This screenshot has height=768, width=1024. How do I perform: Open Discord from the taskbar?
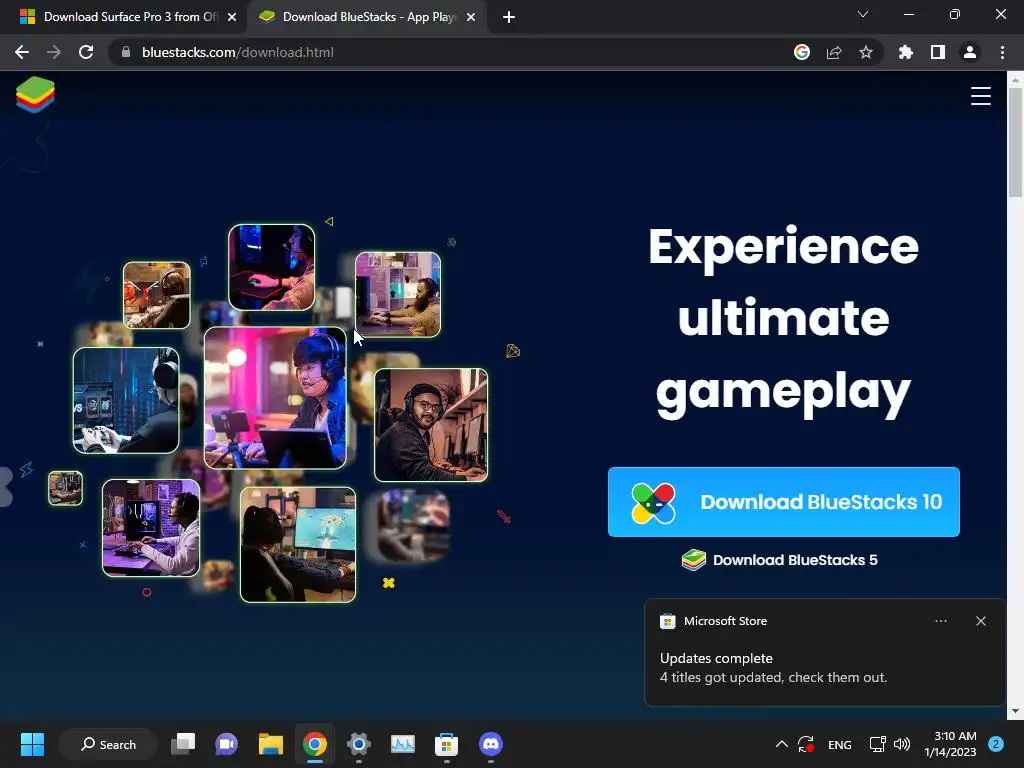pyautogui.click(x=490, y=744)
